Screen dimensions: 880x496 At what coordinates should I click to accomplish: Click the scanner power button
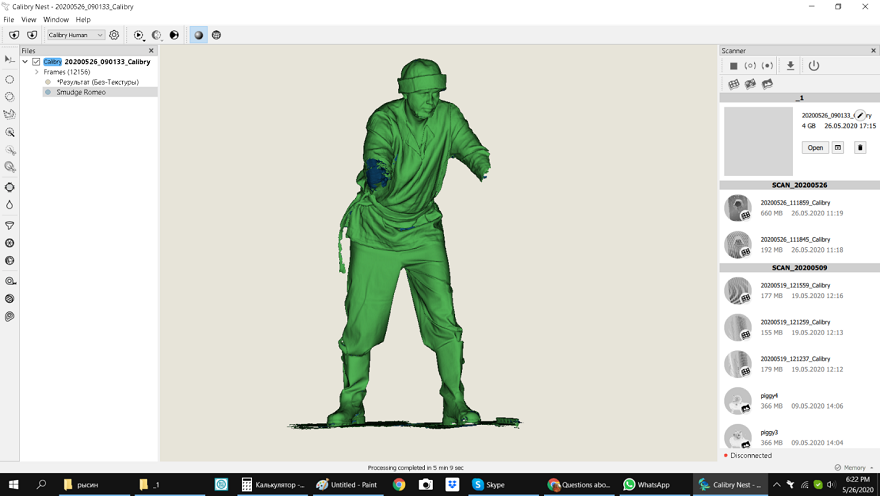click(x=814, y=66)
